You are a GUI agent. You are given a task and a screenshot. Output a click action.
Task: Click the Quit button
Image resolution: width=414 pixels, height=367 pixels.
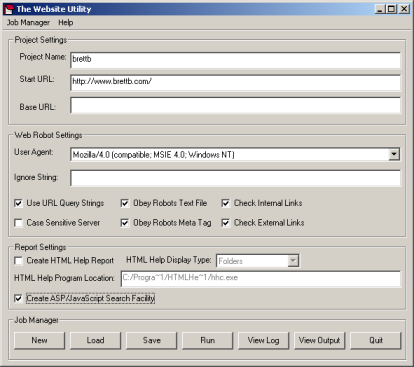pos(376,340)
